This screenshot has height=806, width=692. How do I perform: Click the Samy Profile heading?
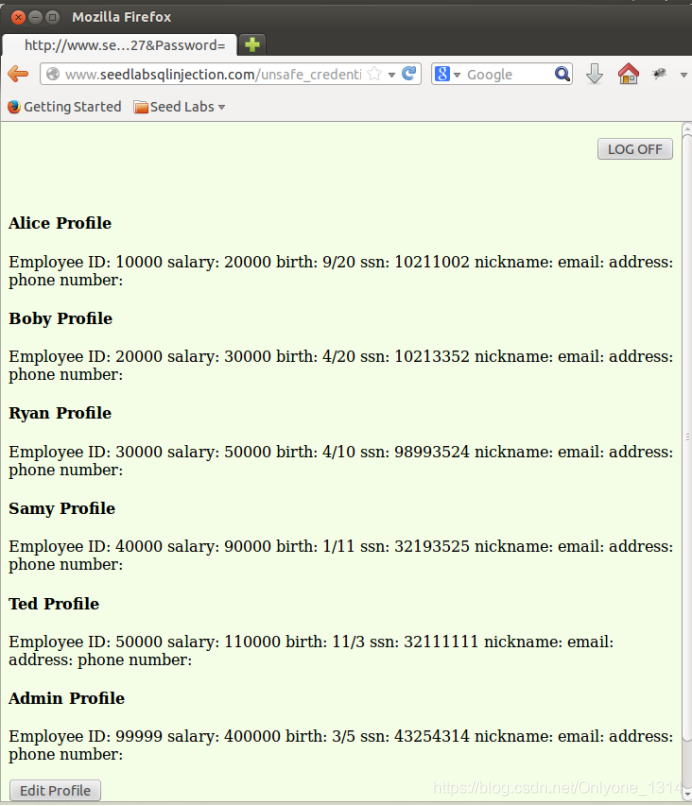point(62,508)
